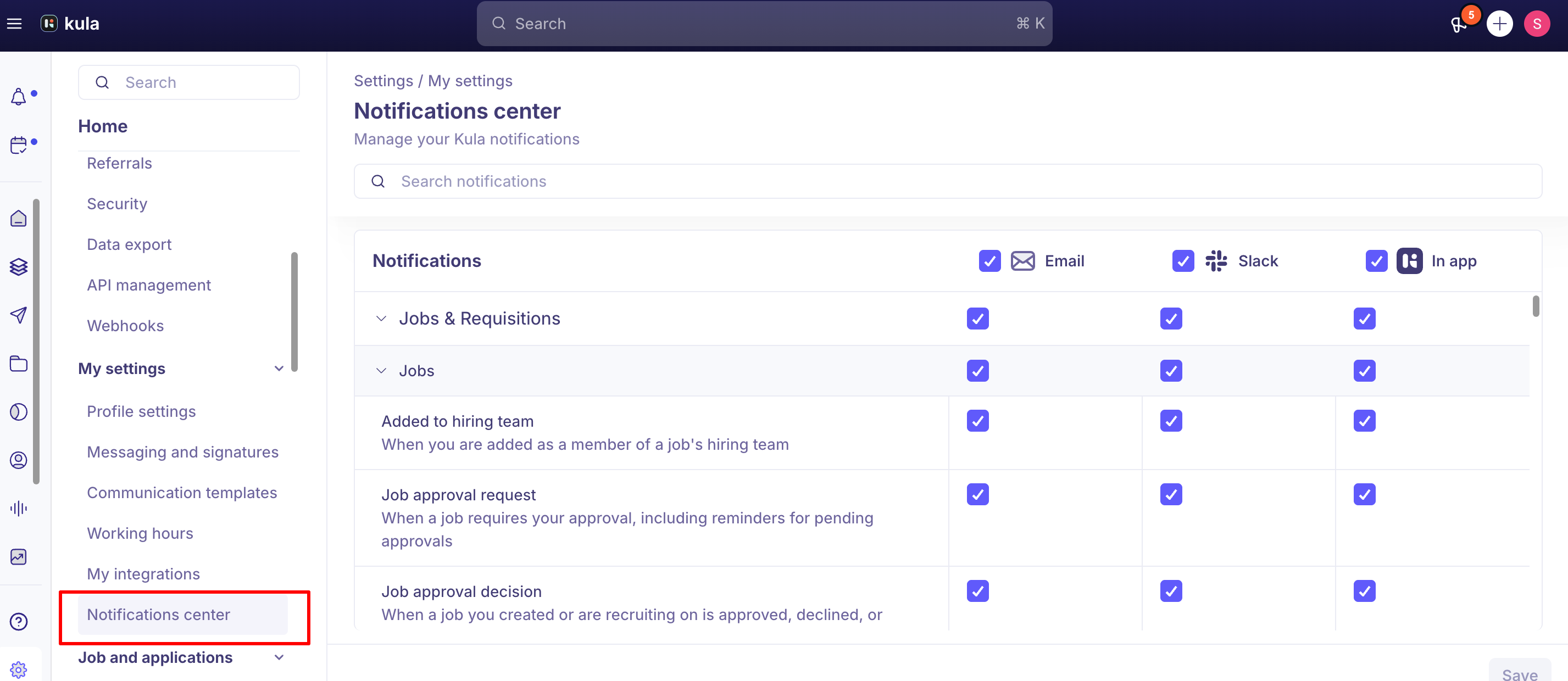
Task: Expand the Job and applications group
Action: pyautogui.click(x=279, y=657)
